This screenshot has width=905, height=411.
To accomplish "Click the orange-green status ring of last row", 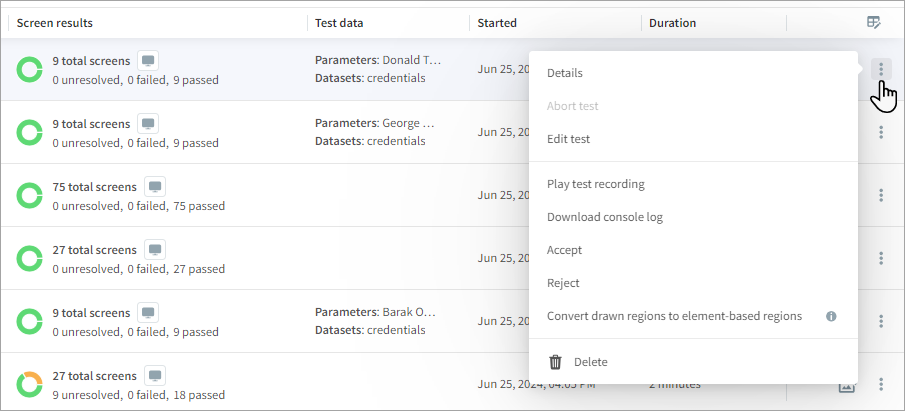I will pyautogui.click(x=29, y=384).
